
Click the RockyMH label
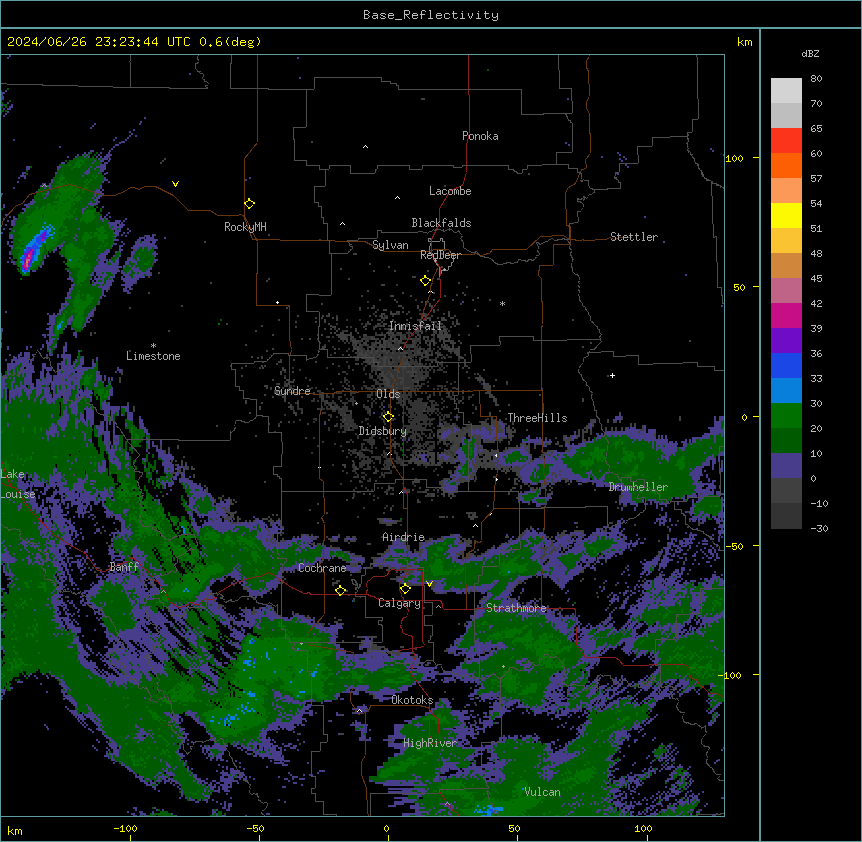coord(245,227)
